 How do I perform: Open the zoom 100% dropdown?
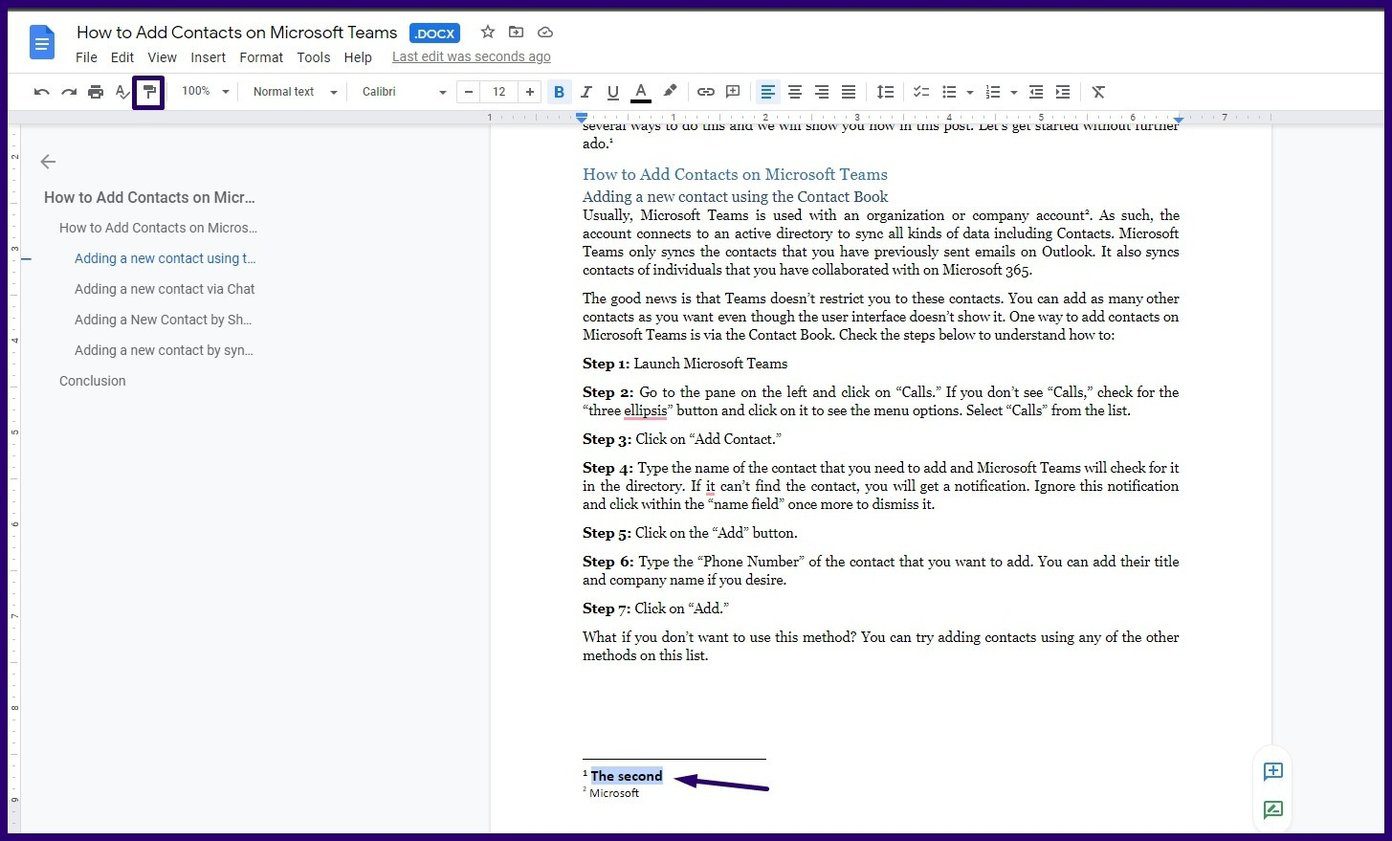coord(205,92)
